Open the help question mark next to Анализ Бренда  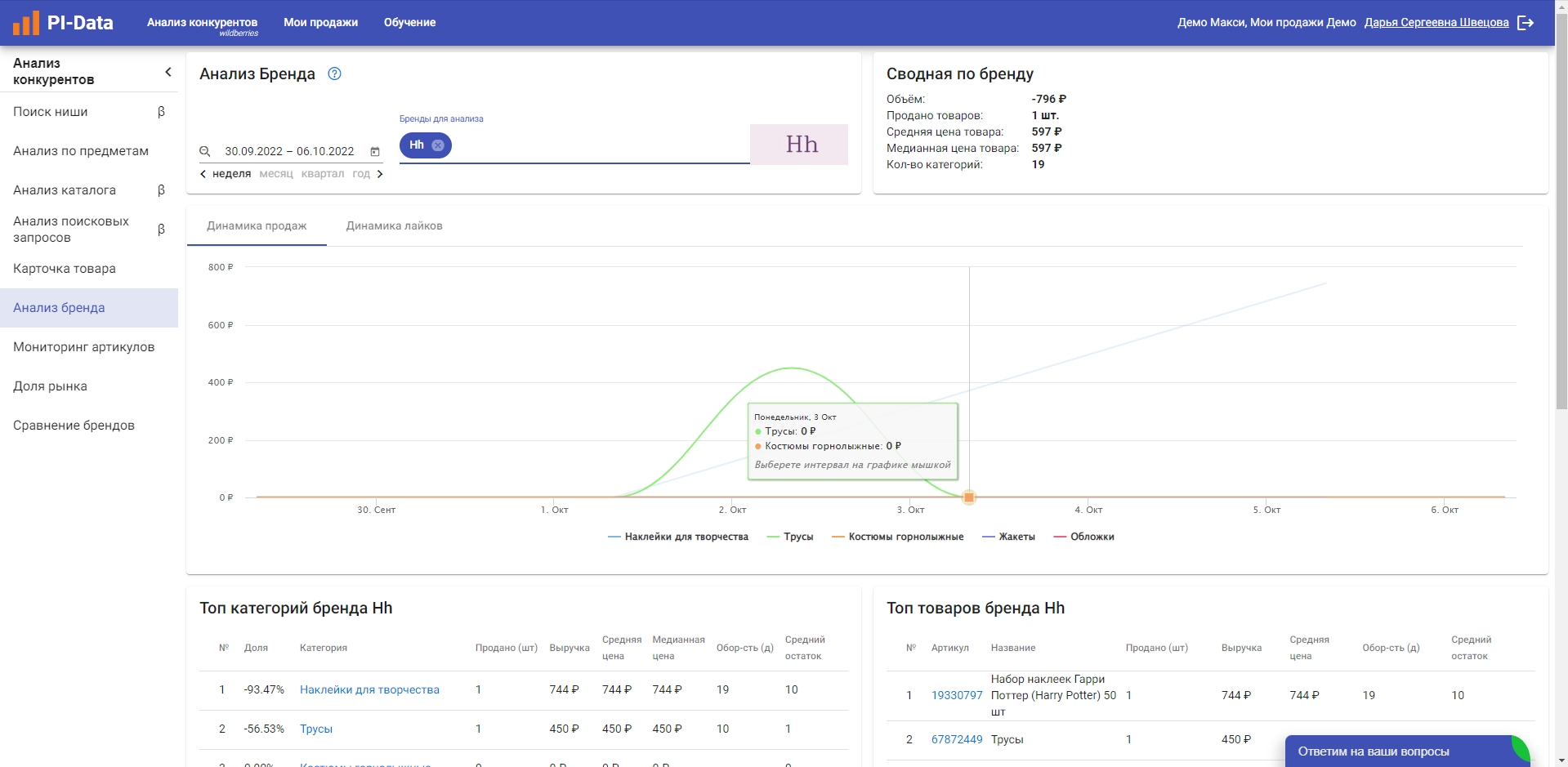(334, 74)
